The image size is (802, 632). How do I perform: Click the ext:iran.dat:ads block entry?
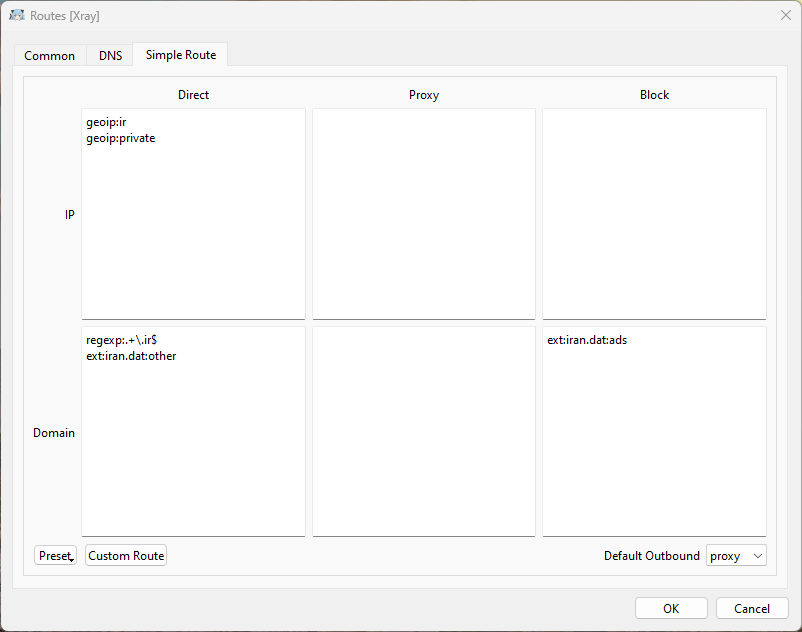point(587,340)
